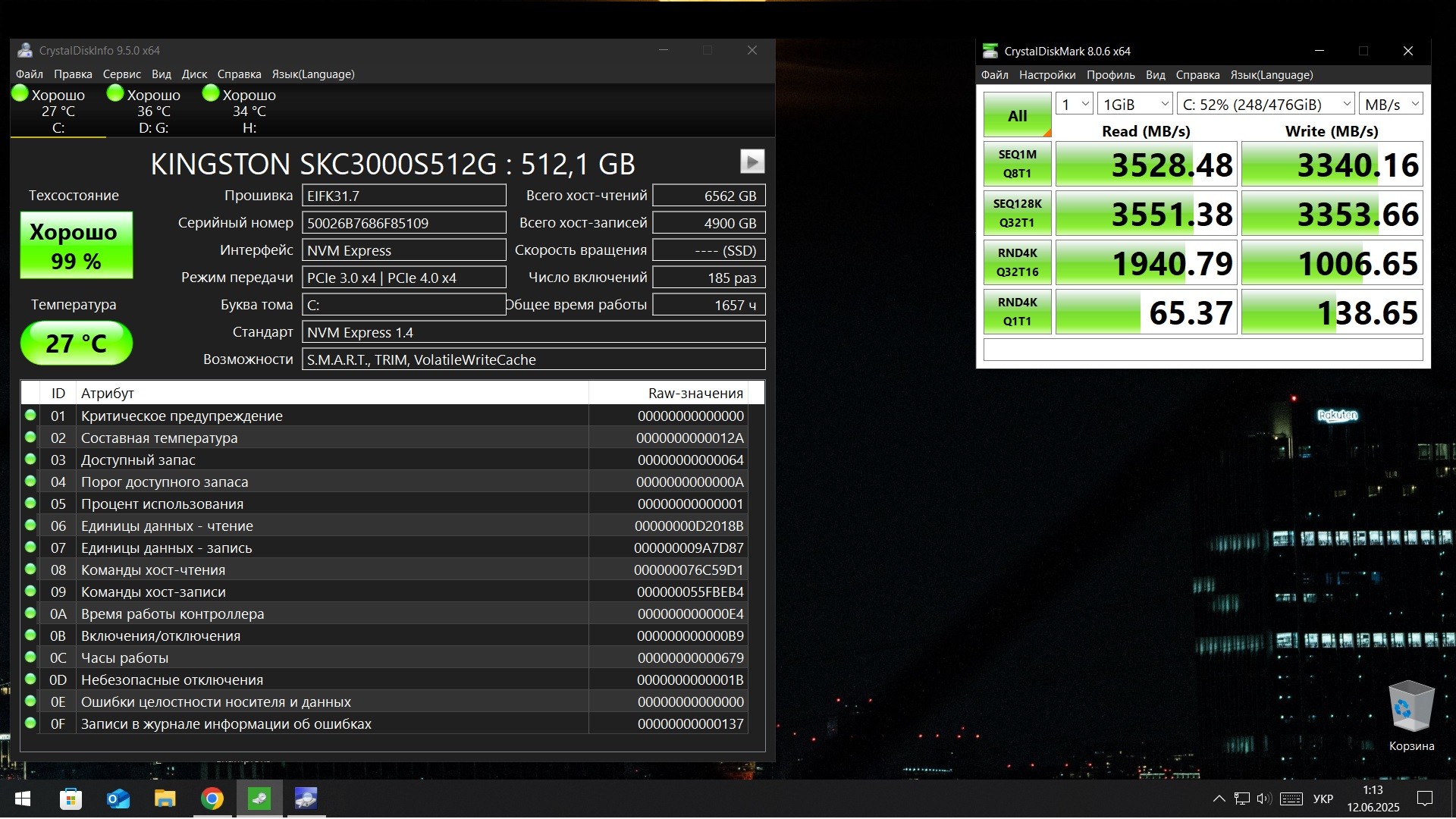1456x819 pixels.
Task: Open the Recycle Bin desktop icon
Action: pos(1411,716)
